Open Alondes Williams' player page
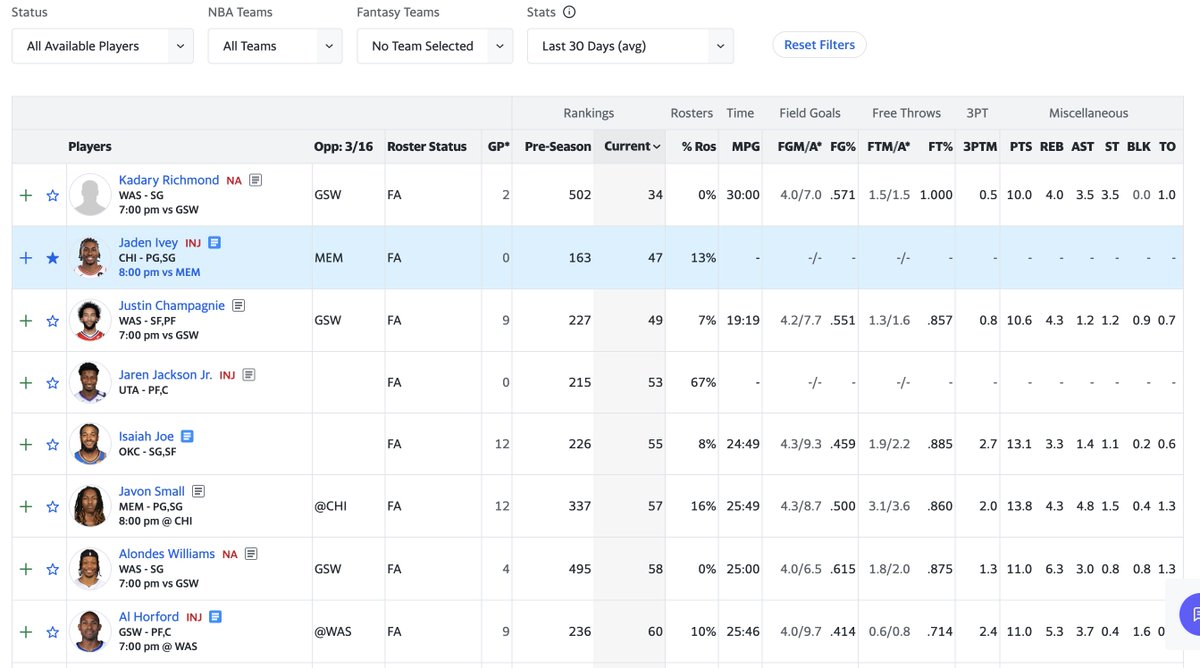Viewport: 1200px width, 668px height. tap(167, 554)
